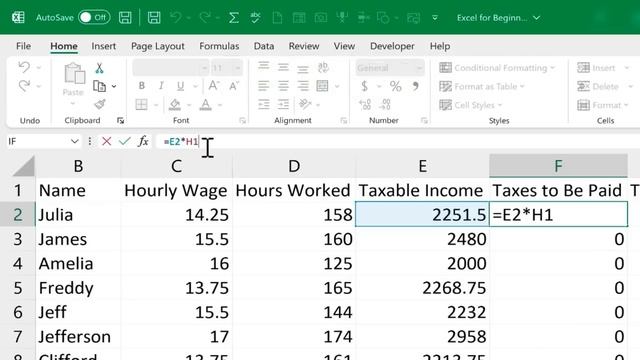Switch to the Data tab

(264, 46)
